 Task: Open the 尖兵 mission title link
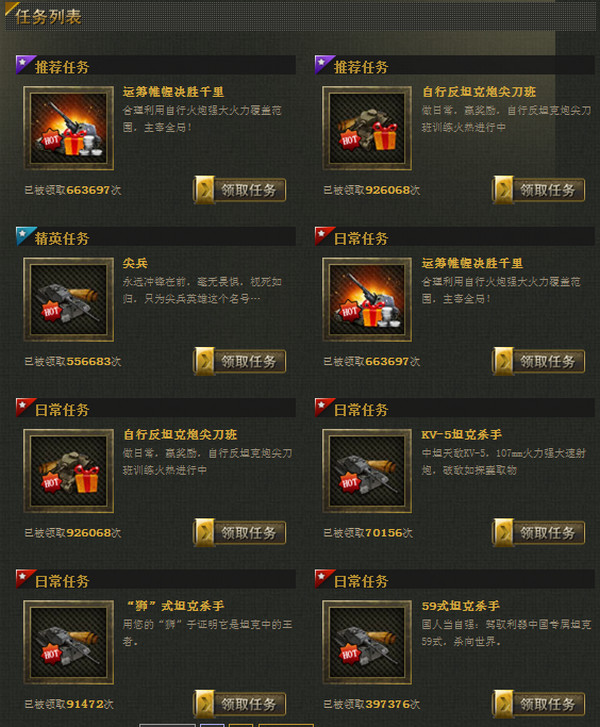135,263
